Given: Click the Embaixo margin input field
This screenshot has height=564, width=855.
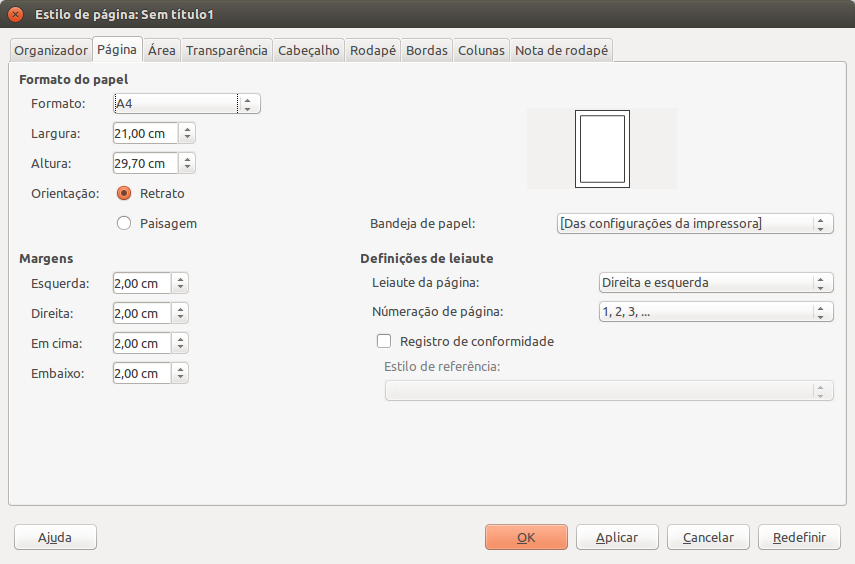Looking at the screenshot, I should point(142,373).
